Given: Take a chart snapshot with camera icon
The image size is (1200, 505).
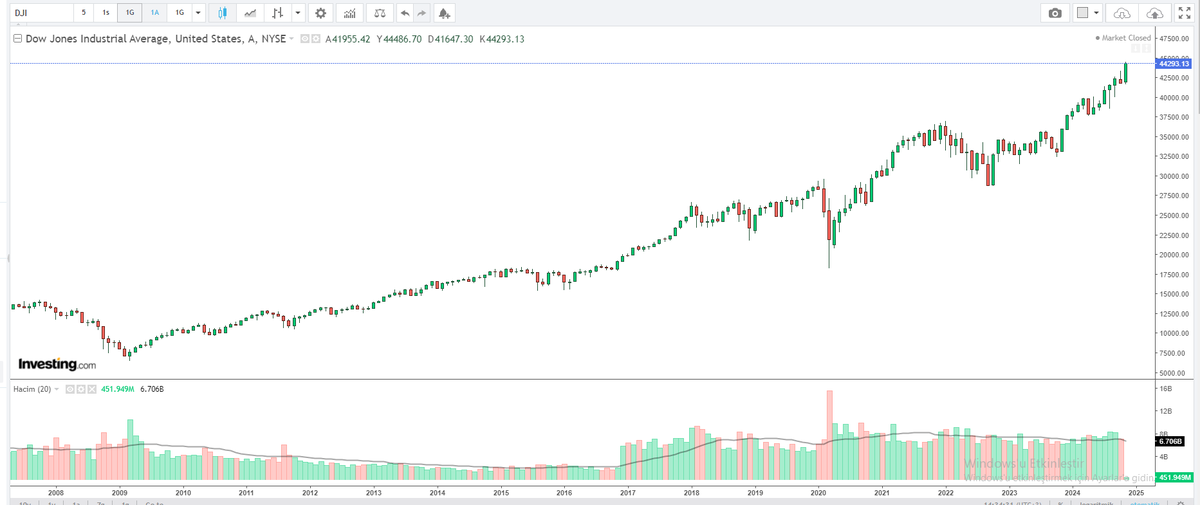Looking at the screenshot, I should (1054, 13).
